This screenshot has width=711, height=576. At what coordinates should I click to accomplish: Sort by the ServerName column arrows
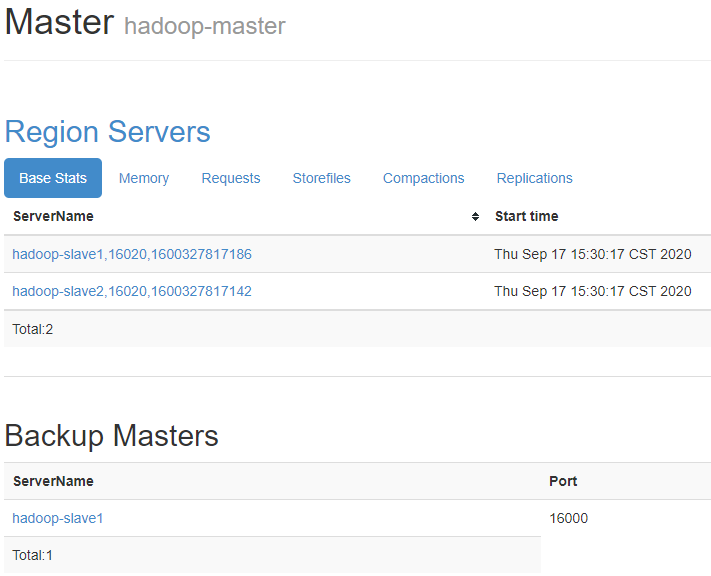click(475, 216)
